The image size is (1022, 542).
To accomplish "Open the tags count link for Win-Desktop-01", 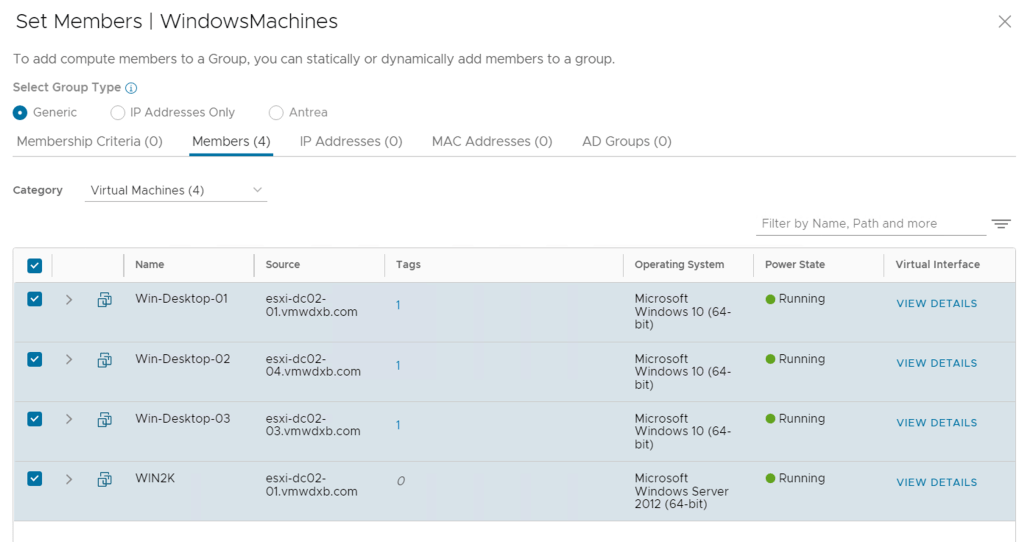I will [398, 305].
